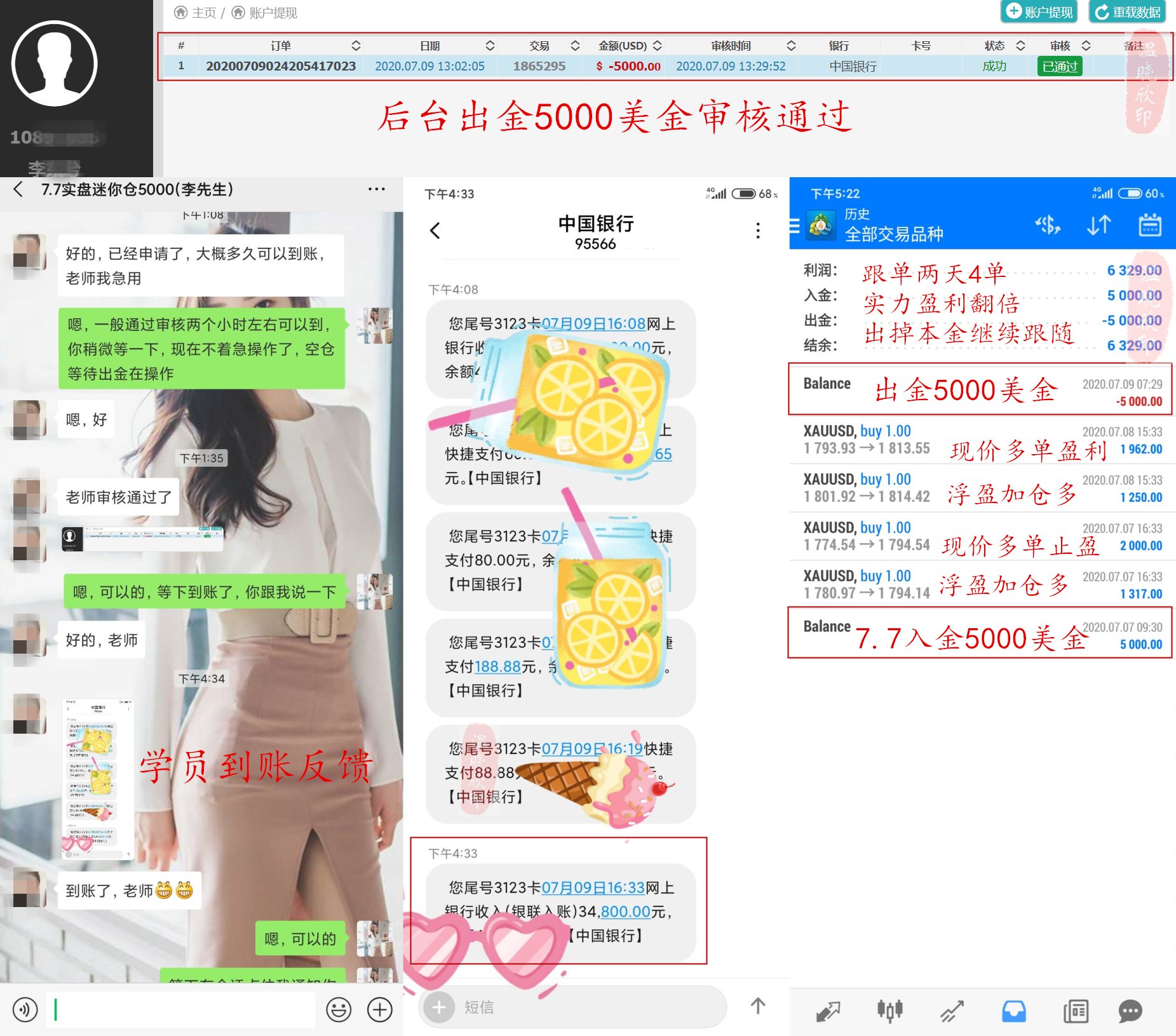Image resolution: width=1176 pixels, height=1036 pixels.
Task: Select XAUUSD trade with 1 250.00 profit
Action: point(982,488)
